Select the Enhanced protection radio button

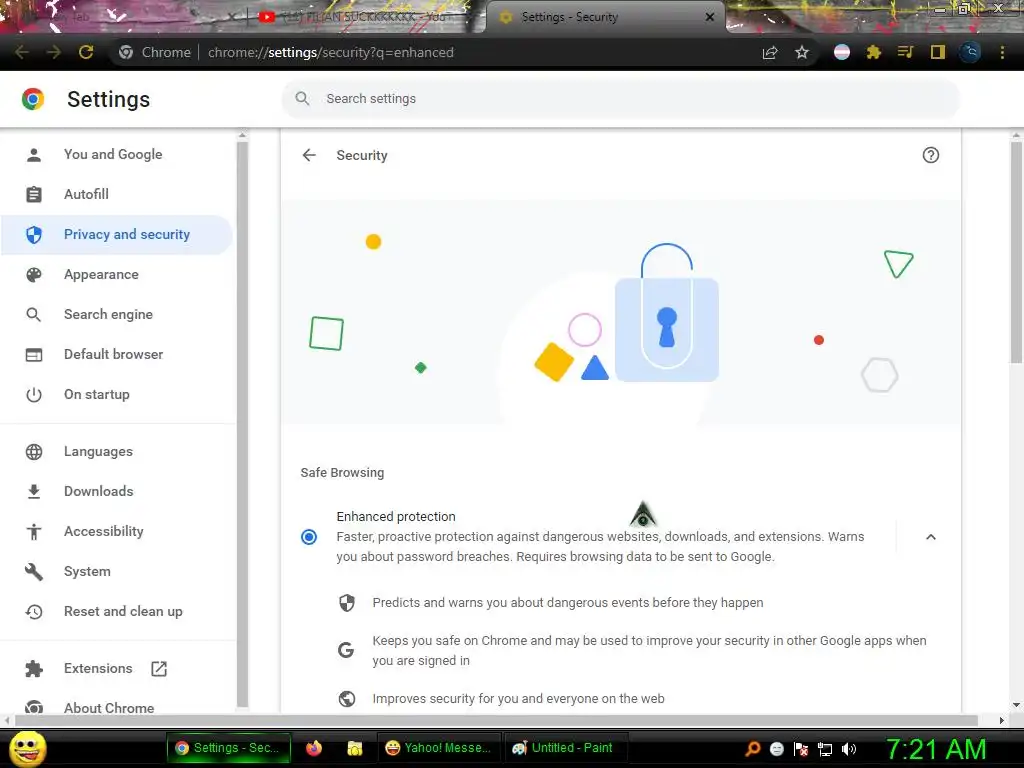tap(309, 537)
